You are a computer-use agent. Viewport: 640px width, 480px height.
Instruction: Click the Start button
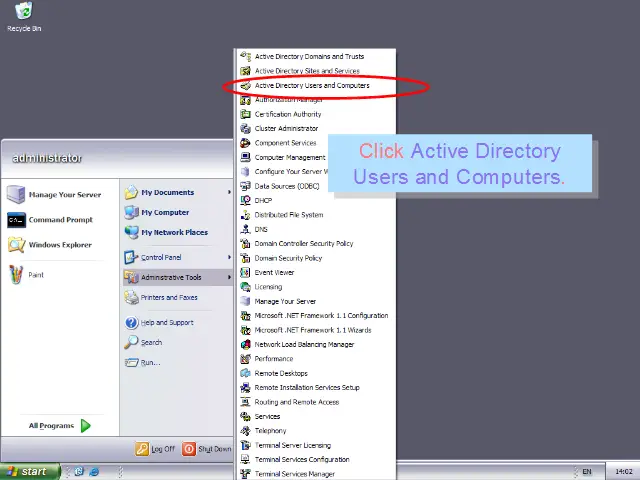coord(29,471)
